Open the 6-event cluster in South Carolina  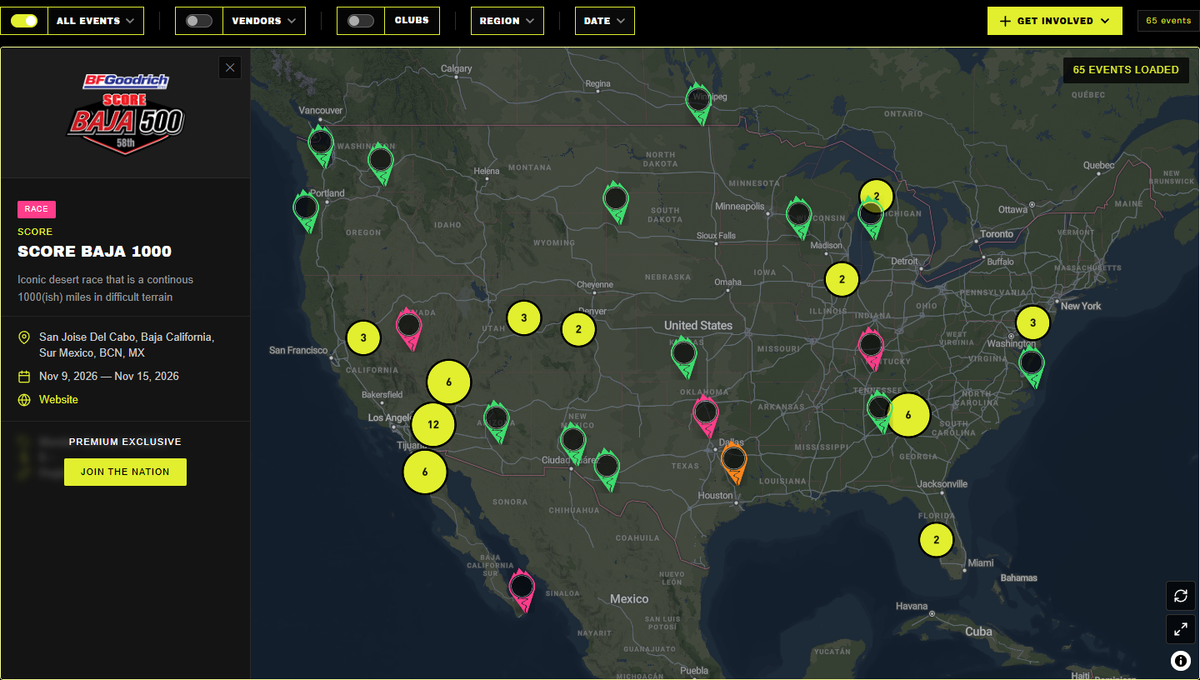908,415
